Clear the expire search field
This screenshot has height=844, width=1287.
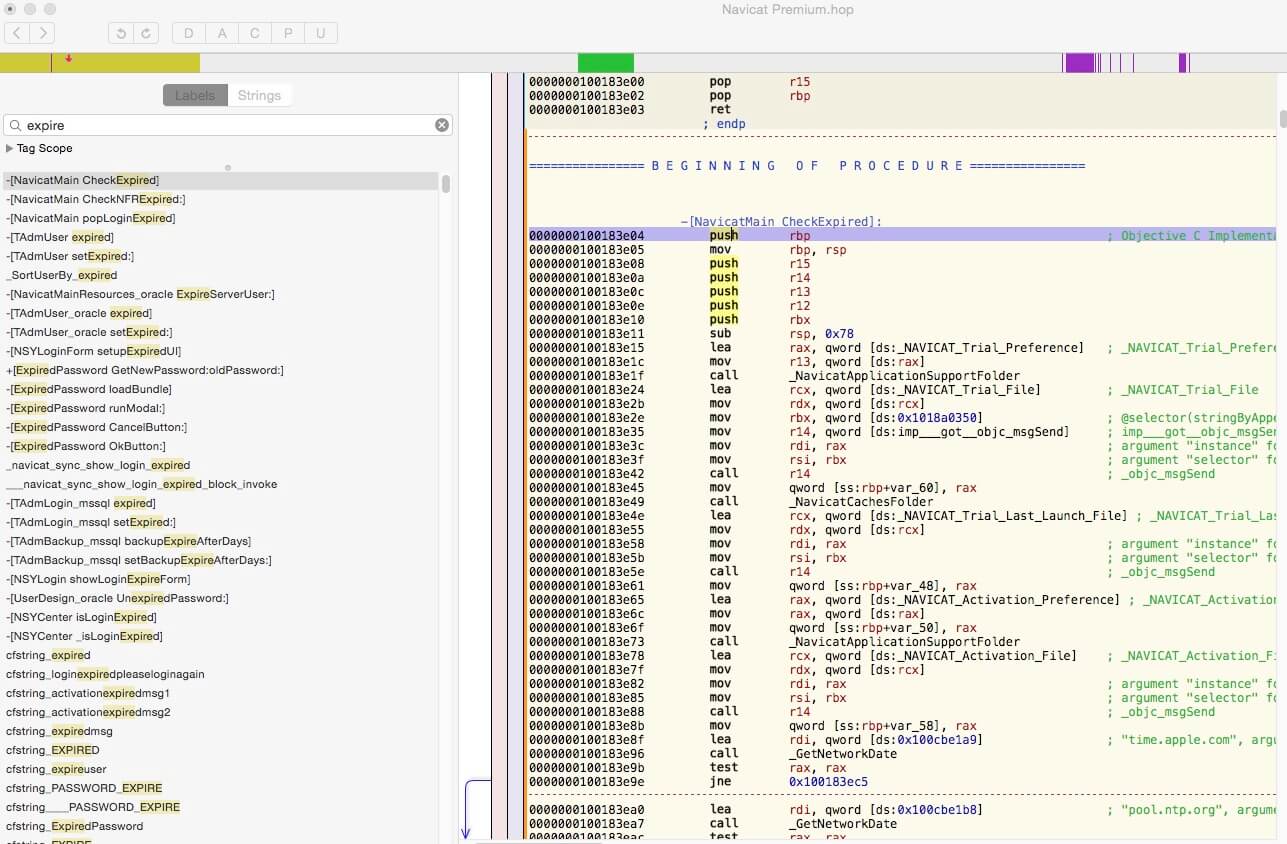click(442, 125)
